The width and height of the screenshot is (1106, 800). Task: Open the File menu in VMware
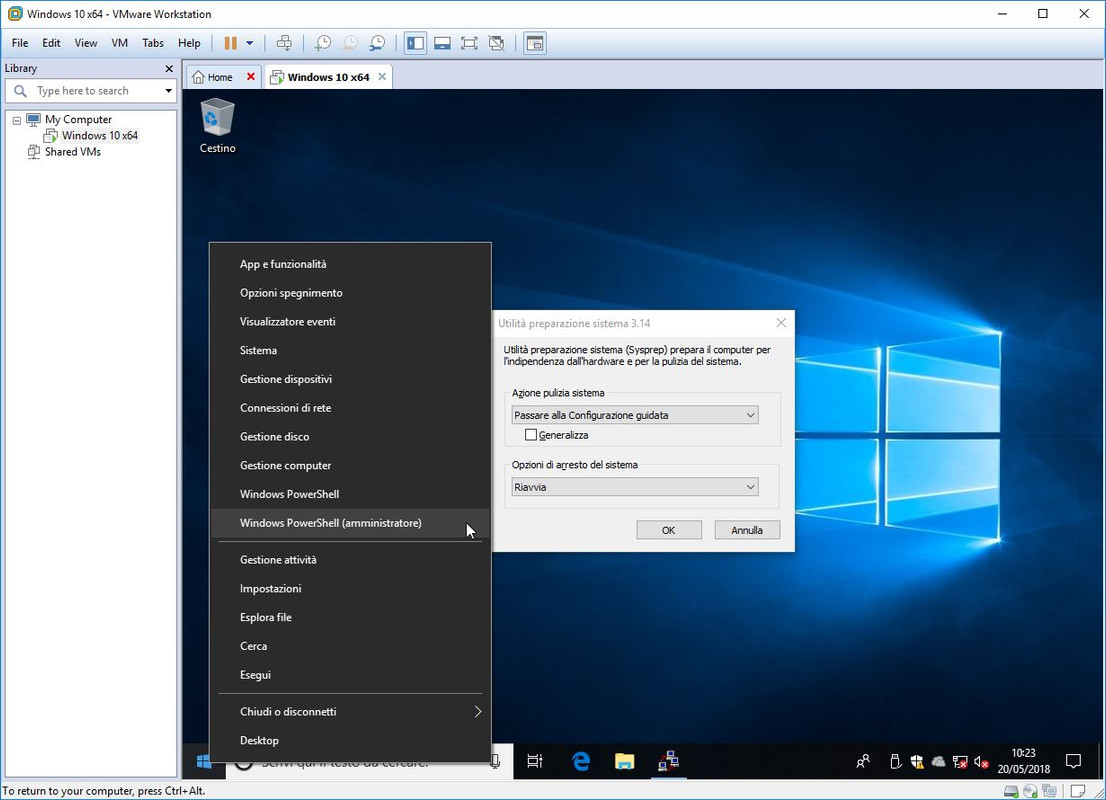pyautogui.click(x=20, y=43)
